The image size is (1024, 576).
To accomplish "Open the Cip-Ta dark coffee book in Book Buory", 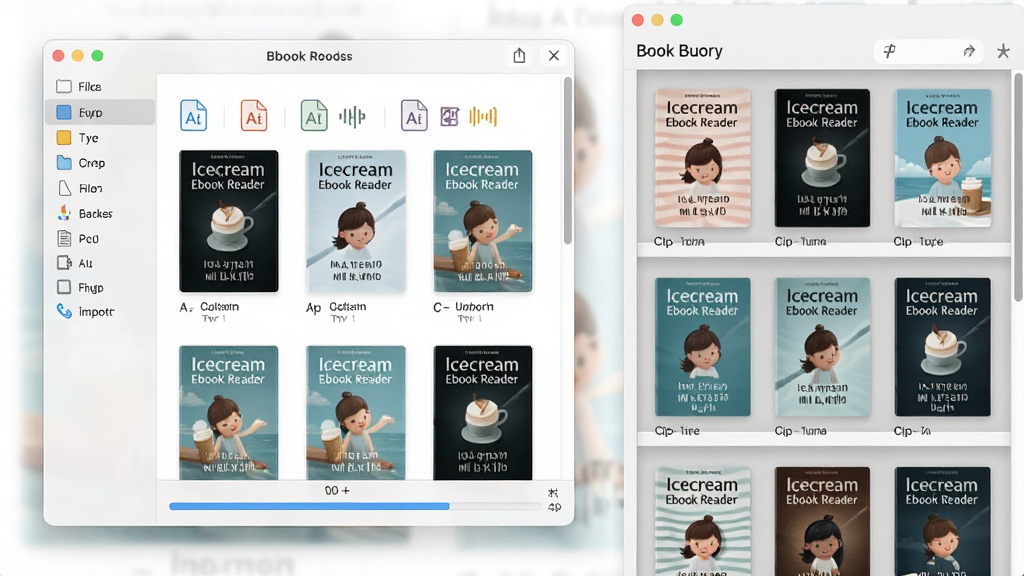I will click(x=942, y=347).
